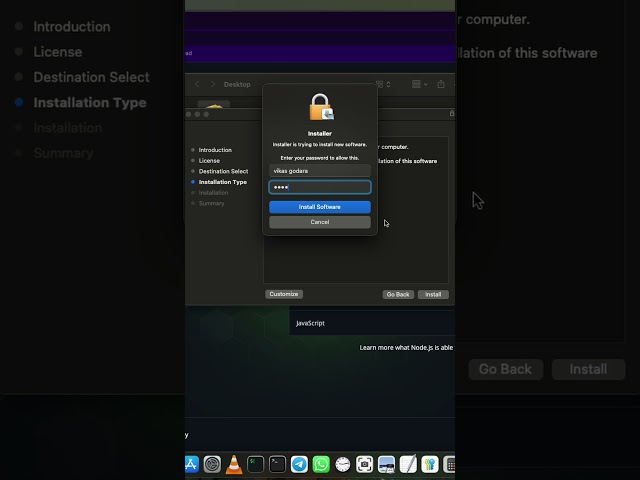Image resolution: width=640 pixels, height=480 pixels.
Task: Click the small Destination Select step in the installer sidebar
Action: (x=223, y=171)
